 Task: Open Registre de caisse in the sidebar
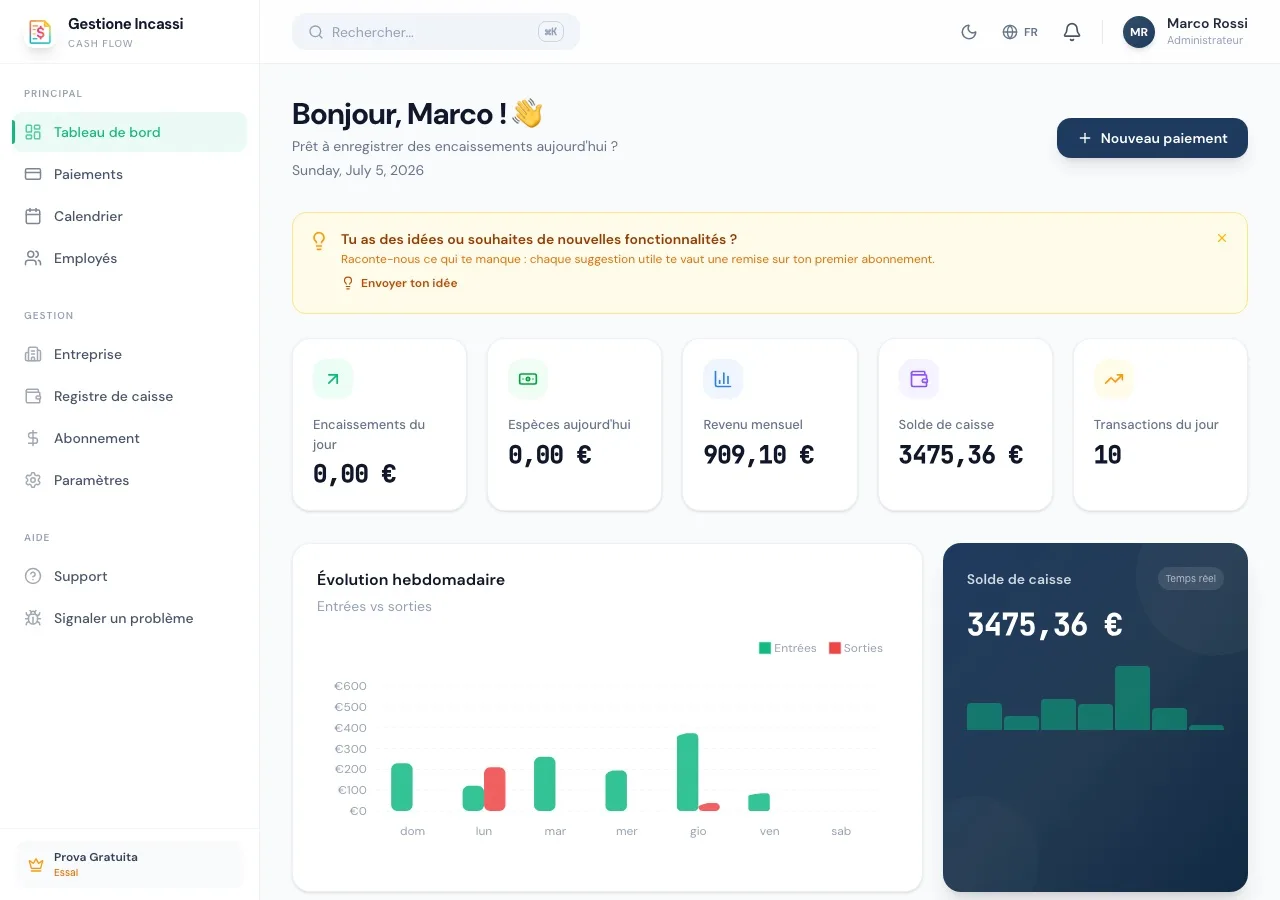(x=130, y=396)
